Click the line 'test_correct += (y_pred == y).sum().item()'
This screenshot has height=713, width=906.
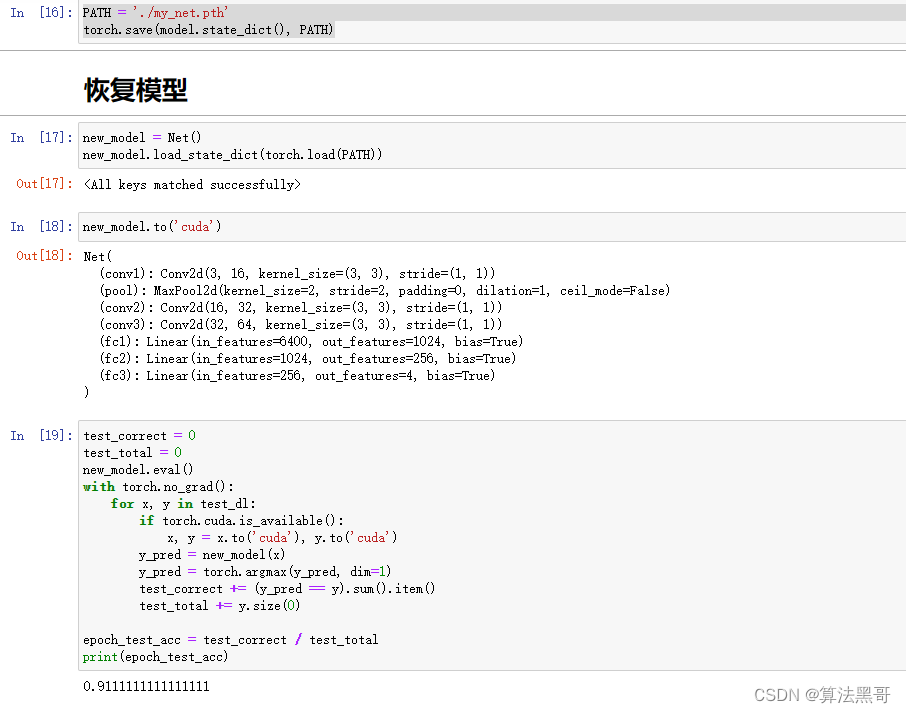pos(287,589)
